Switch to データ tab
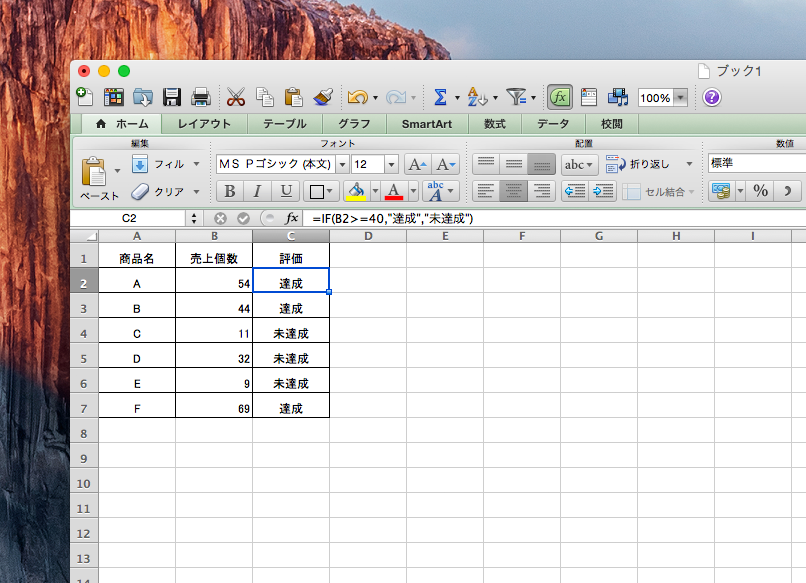Image resolution: width=806 pixels, height=583 pixels. click(x=553, y=124)
